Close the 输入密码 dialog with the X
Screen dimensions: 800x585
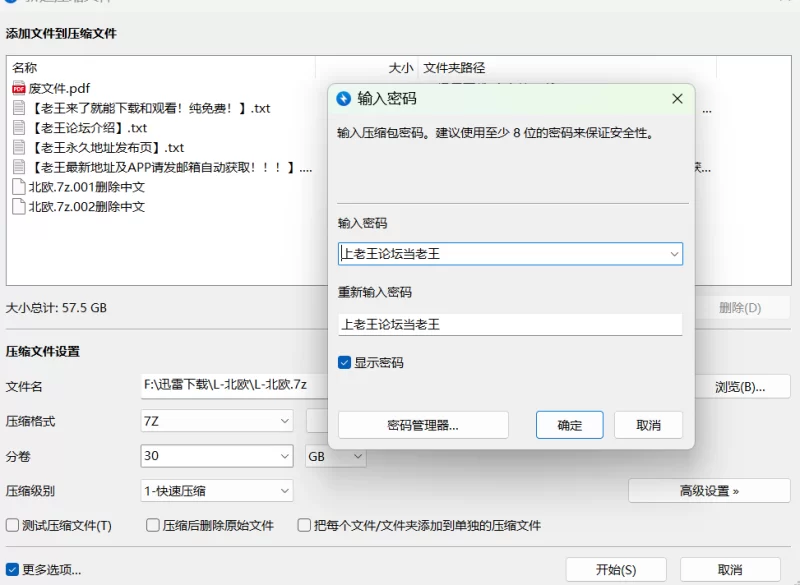tap(677, 98)
